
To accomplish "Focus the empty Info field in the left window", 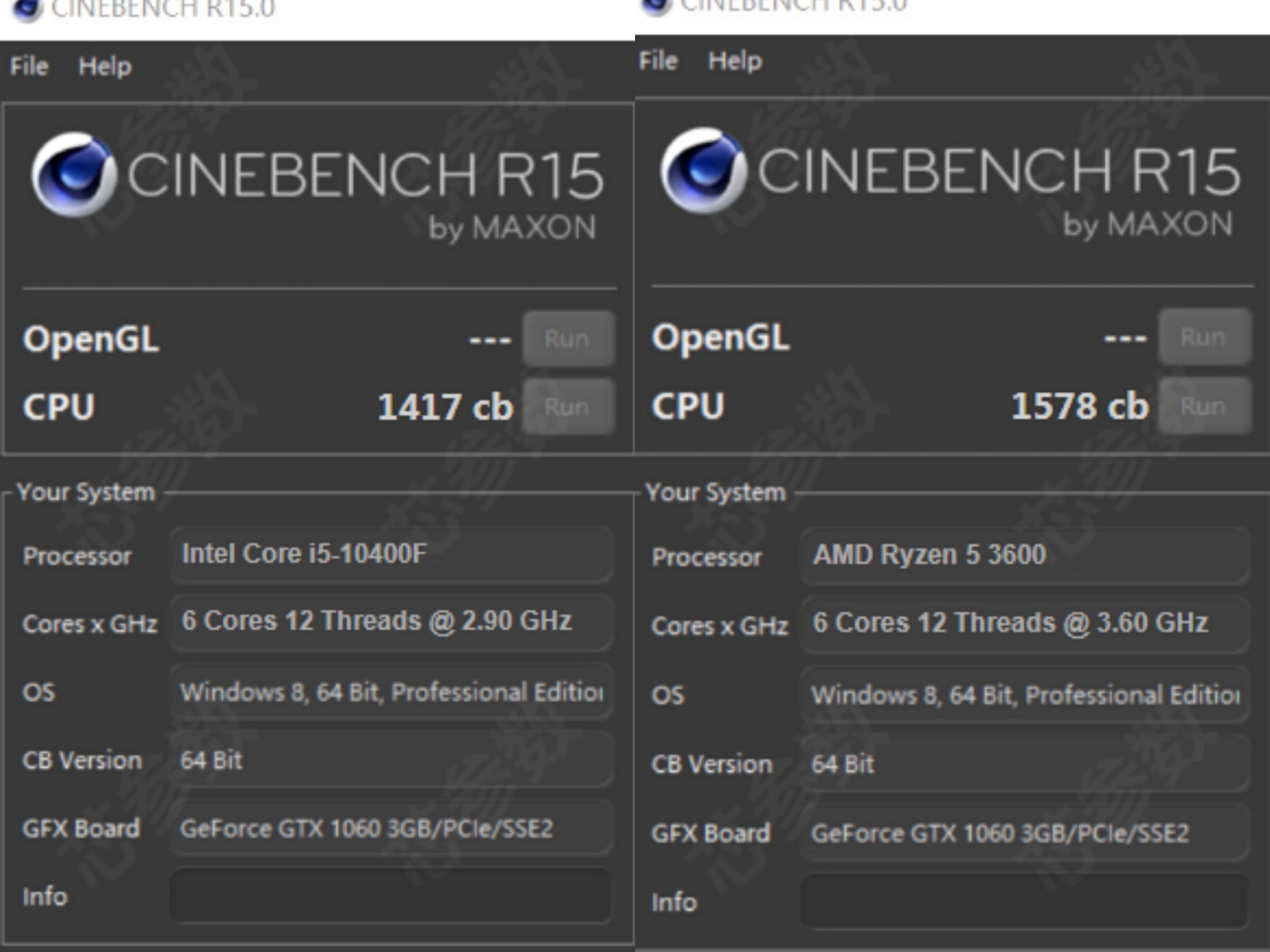I will pyautogui.click(x=391, y=896).
